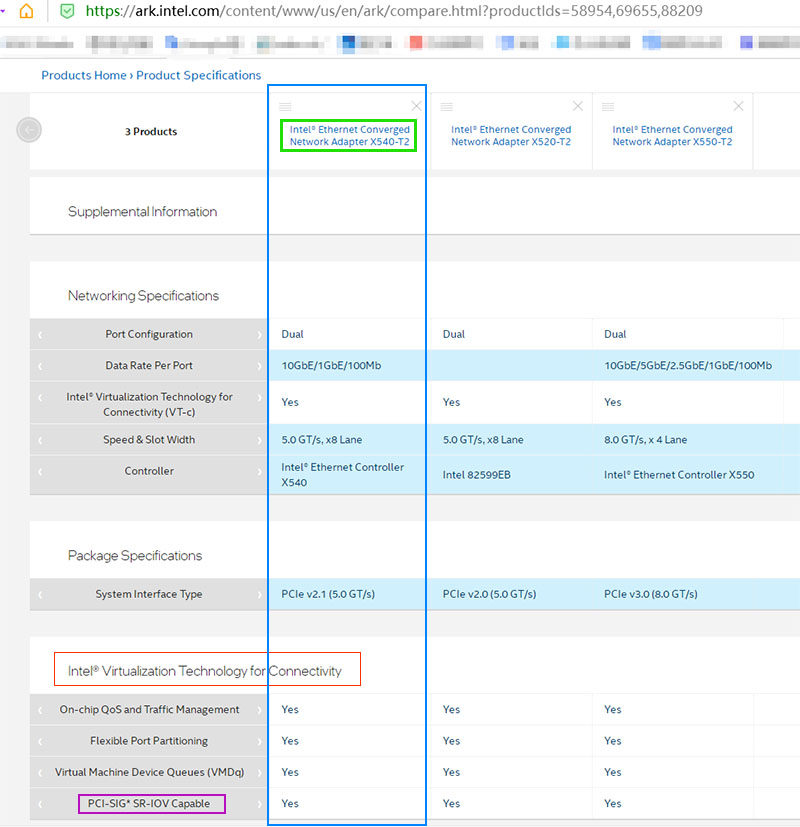Select Virtual Machine Device Queues (VMDq) label
This screenshot has height=827, width=800.
(x=149, y=773)
